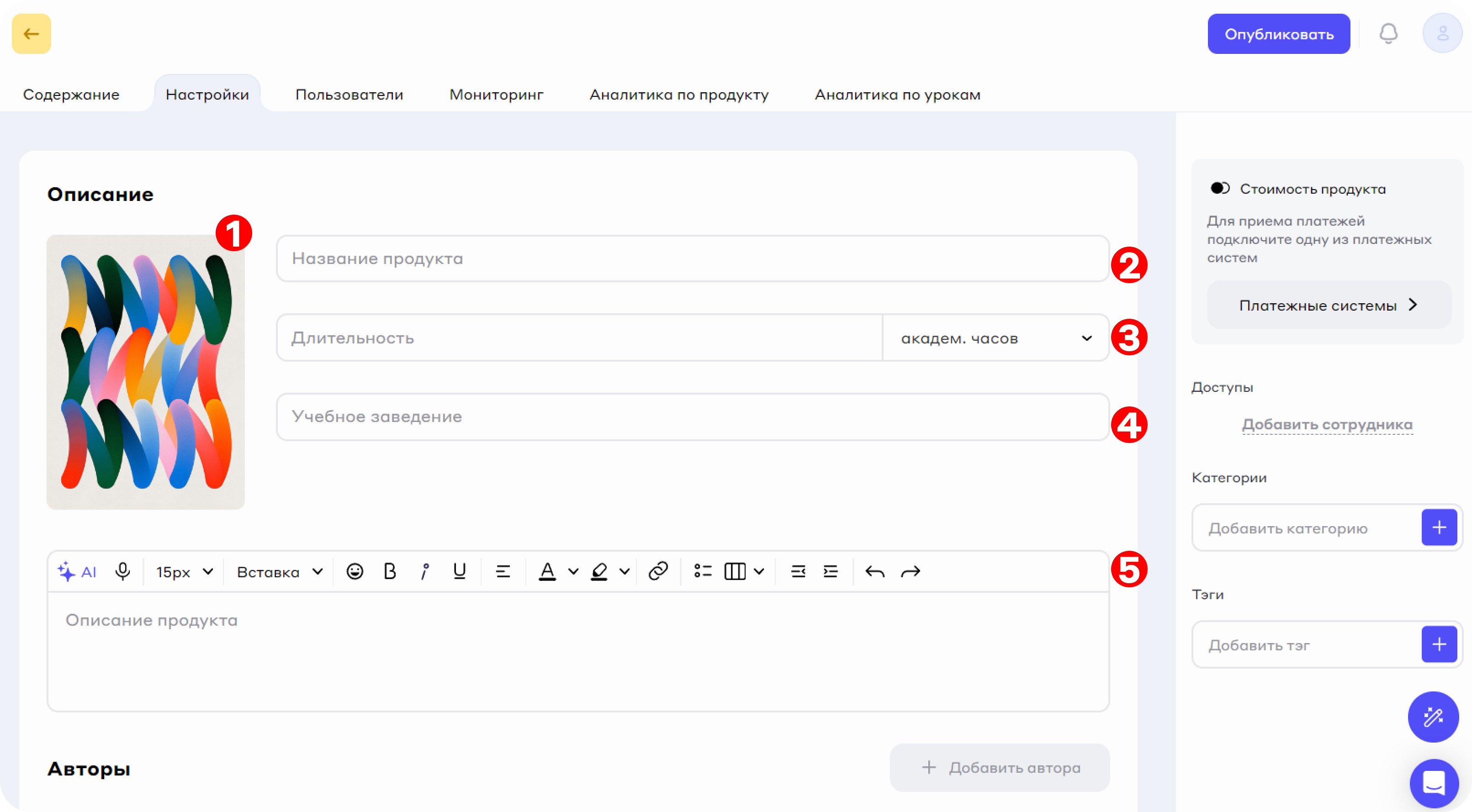Open the text color picker arrow
Image resolution: width=1472 pixels, height=812 pixels.
pos(573,572)
